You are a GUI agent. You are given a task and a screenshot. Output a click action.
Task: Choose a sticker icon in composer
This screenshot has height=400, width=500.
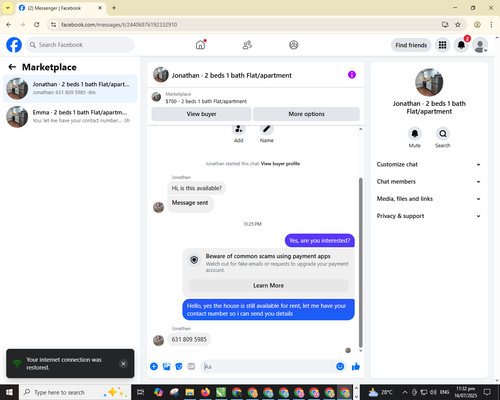[x=179, y=367]
